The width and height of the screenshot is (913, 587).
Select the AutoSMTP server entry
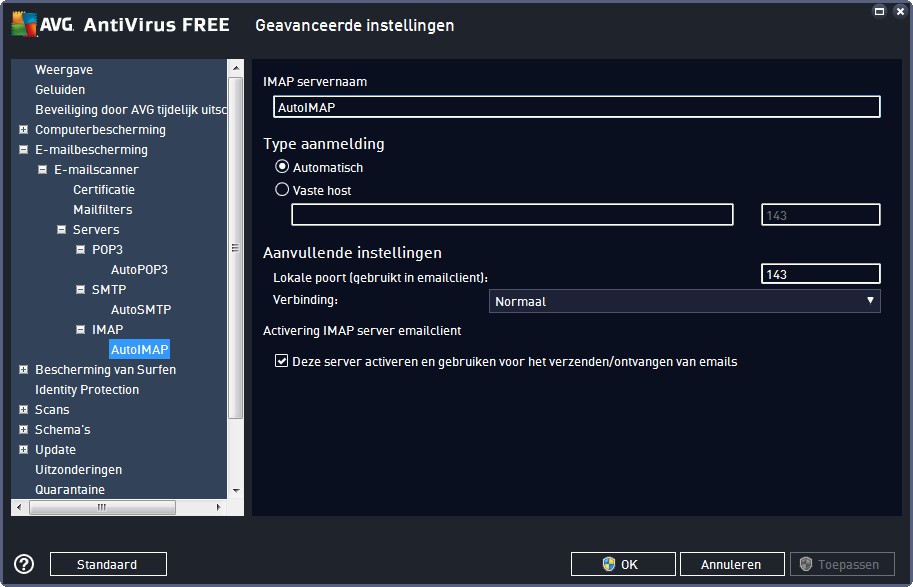coord(141,309)
